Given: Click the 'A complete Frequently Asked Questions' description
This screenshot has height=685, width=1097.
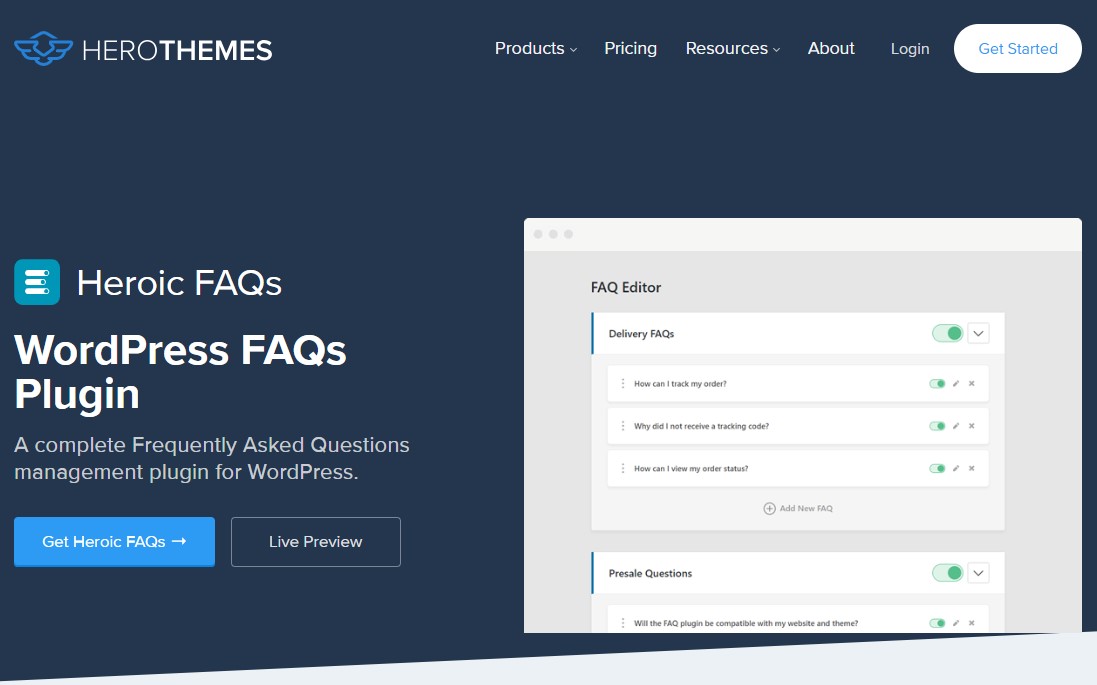Looking at the screenshot, I should [x=212, y=458].
